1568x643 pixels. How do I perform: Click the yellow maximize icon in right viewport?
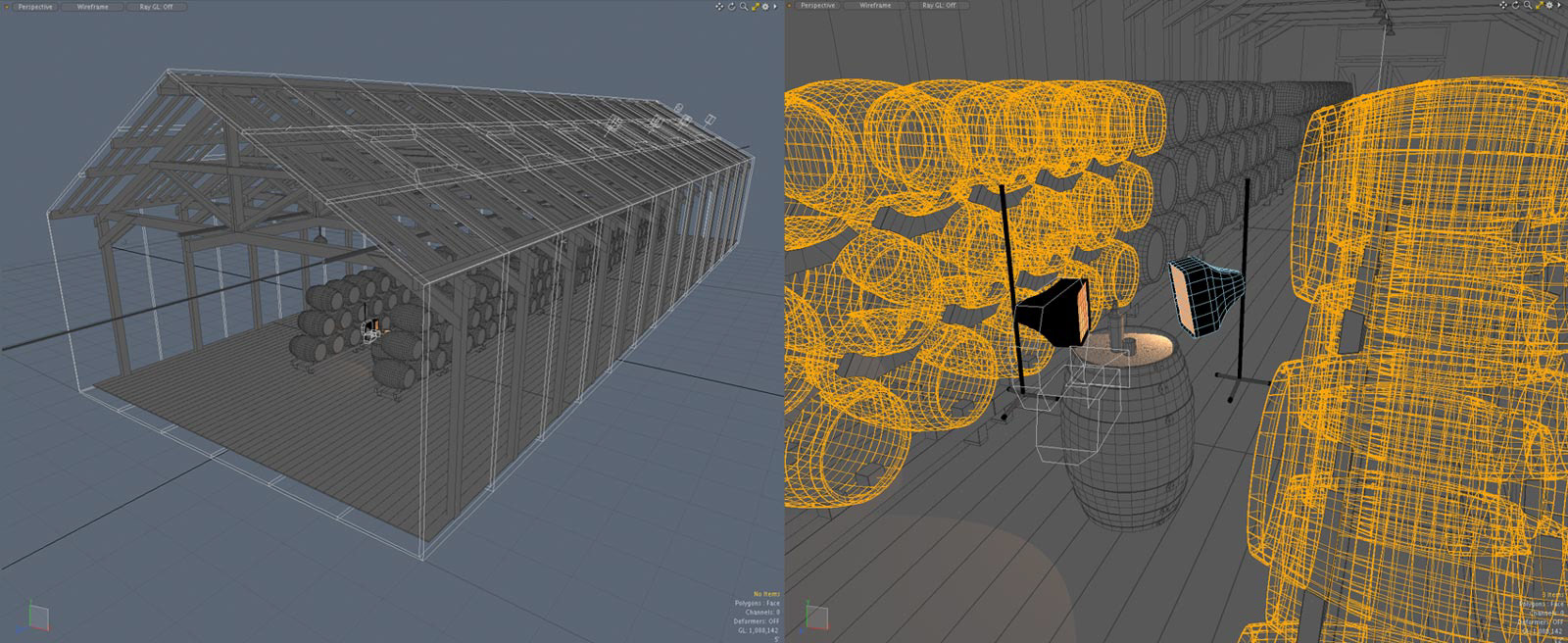[x=1539, y=6]
